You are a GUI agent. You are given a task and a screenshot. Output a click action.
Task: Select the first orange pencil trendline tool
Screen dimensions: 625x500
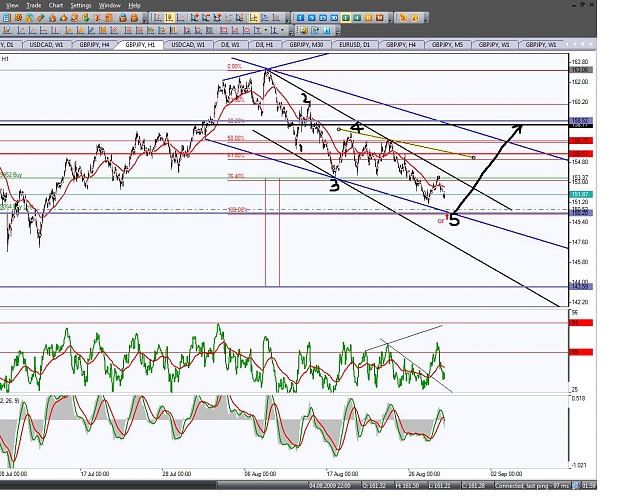coord(69,30)
